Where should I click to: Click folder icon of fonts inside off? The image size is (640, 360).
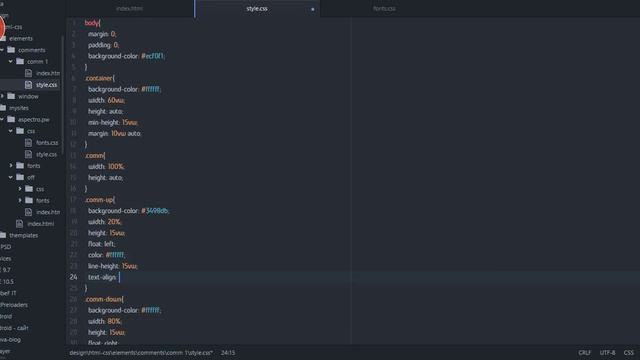click(29, 200)
